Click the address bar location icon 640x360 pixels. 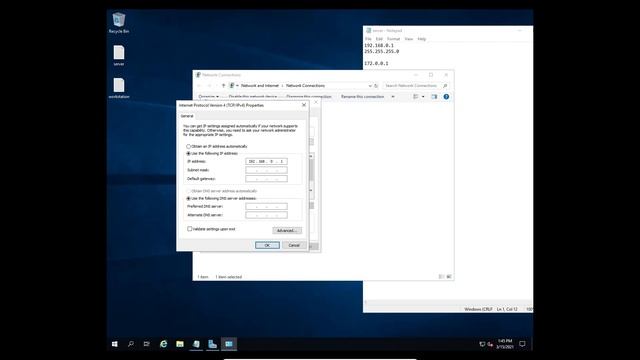click(232, 86)
